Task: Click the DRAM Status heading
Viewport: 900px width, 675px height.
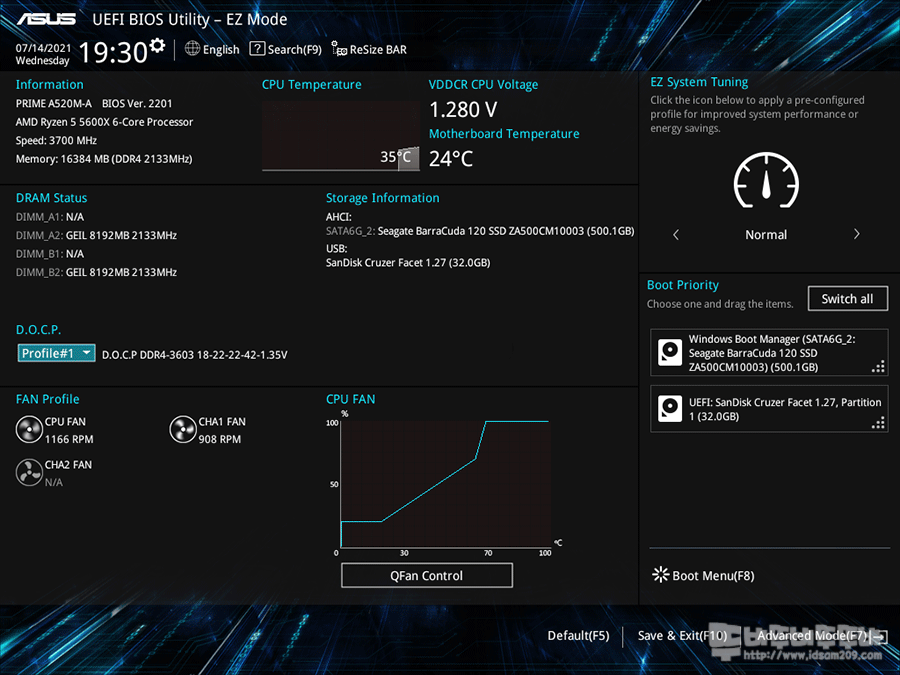Action: (51, 197)
